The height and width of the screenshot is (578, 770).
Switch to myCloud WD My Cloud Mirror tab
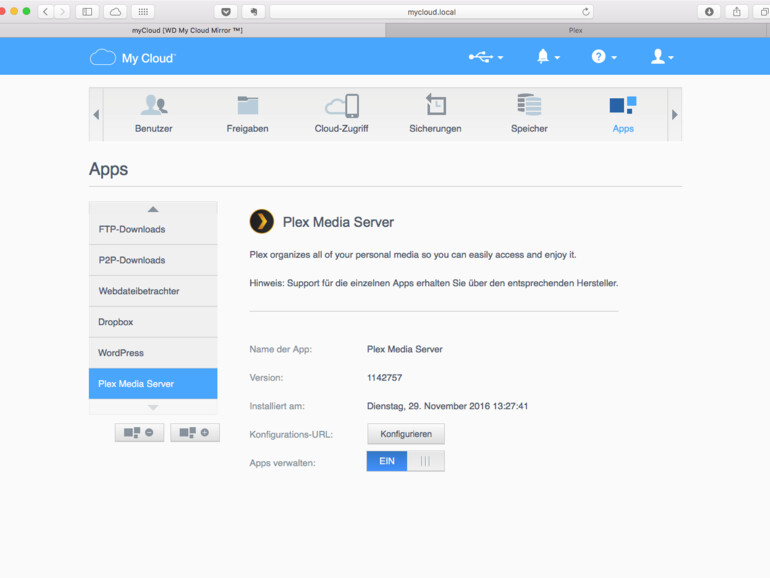[x=192, y=30]
